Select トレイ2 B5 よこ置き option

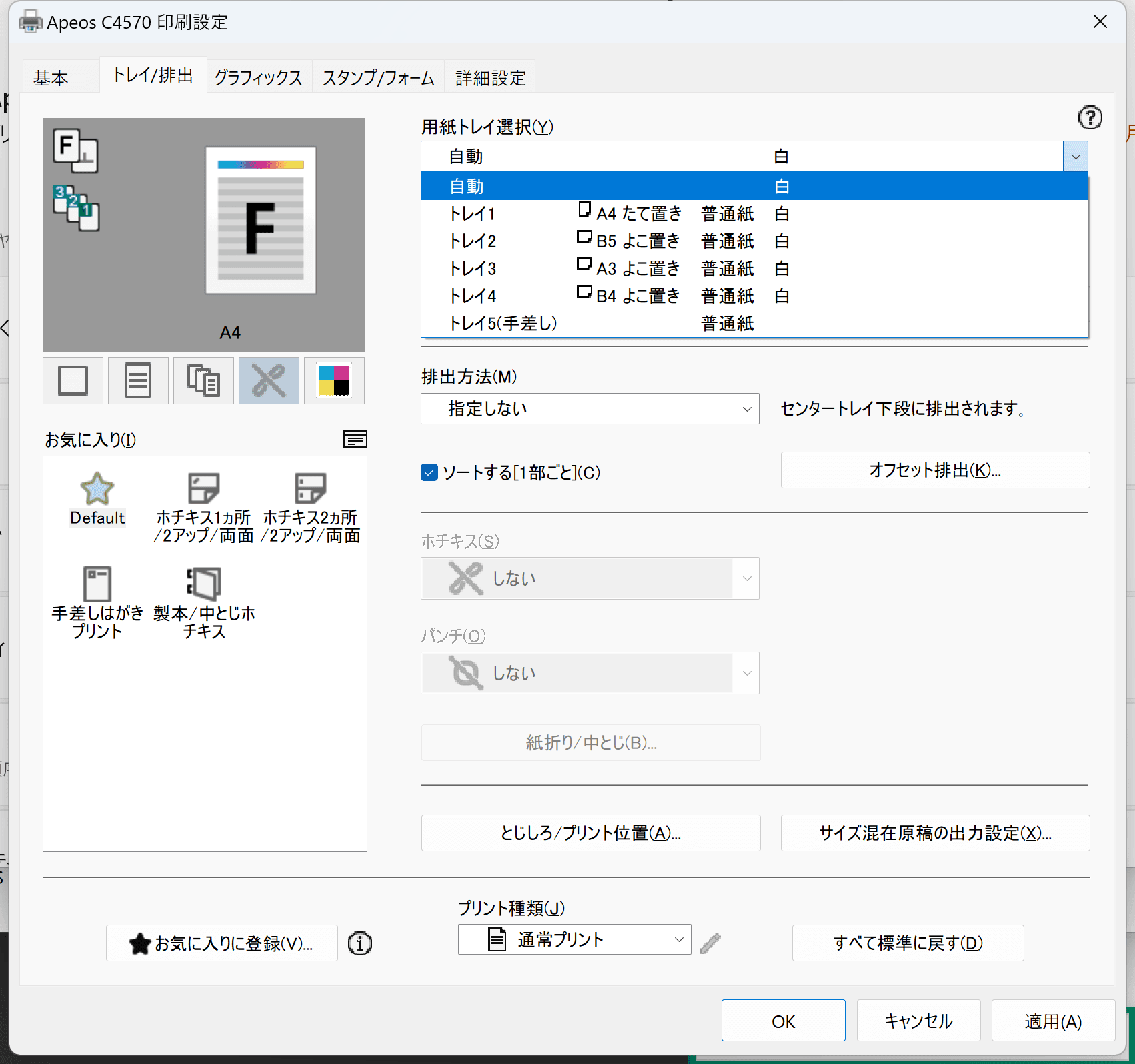click(754, 241)
